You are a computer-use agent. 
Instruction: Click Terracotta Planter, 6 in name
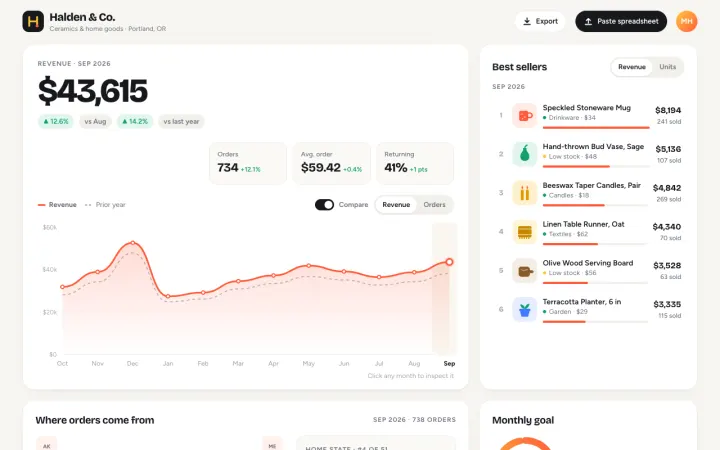[x=581, y=302]
